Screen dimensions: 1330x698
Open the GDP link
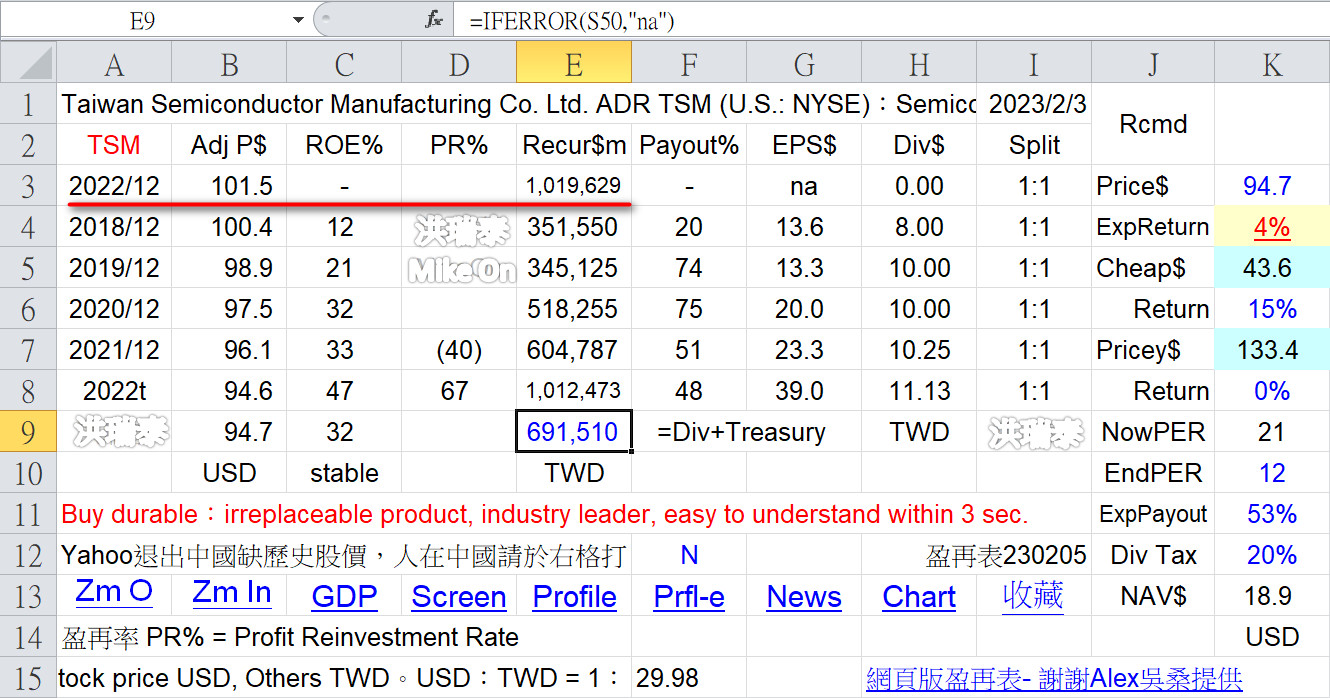(344, 597)
